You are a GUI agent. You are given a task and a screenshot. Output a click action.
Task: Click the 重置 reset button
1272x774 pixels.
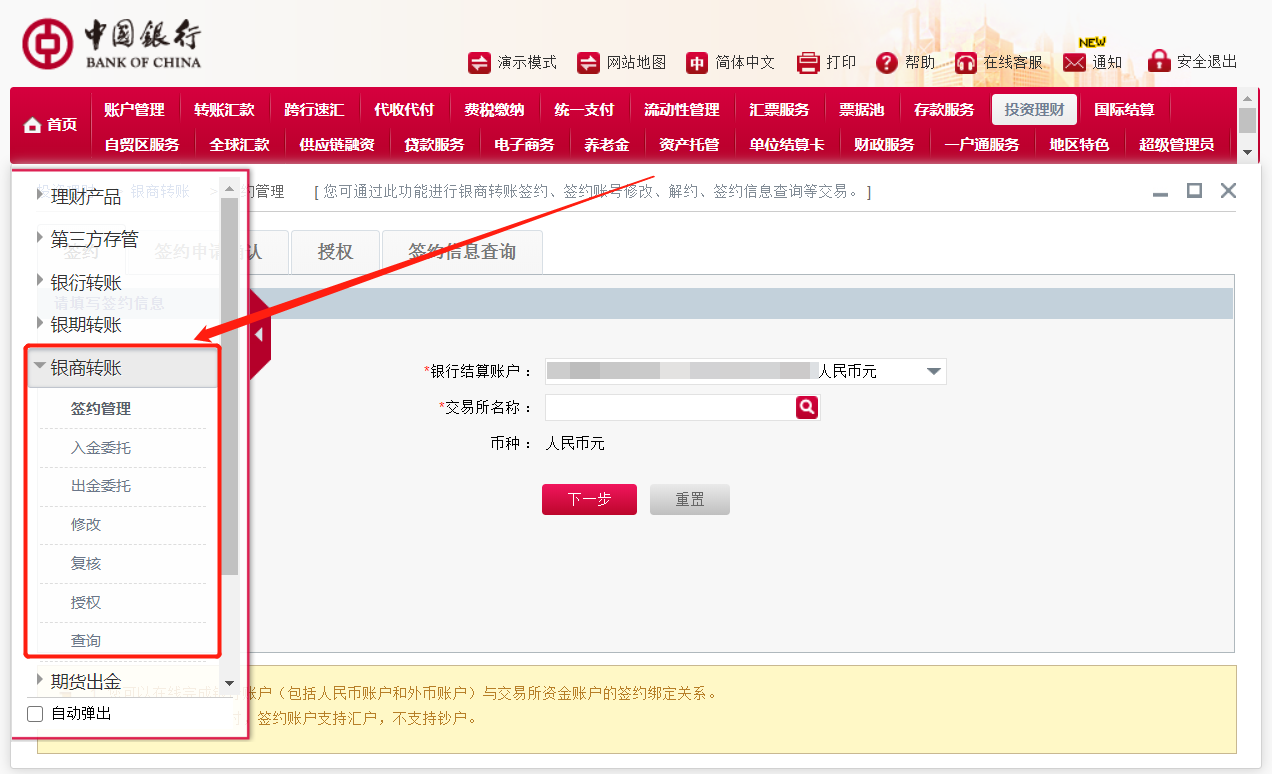pos(689,499)
